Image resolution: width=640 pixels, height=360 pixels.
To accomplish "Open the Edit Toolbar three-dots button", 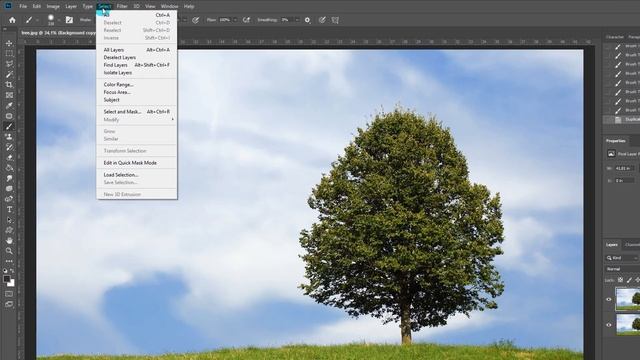I will pyautogui.click(x=9, y=261).
